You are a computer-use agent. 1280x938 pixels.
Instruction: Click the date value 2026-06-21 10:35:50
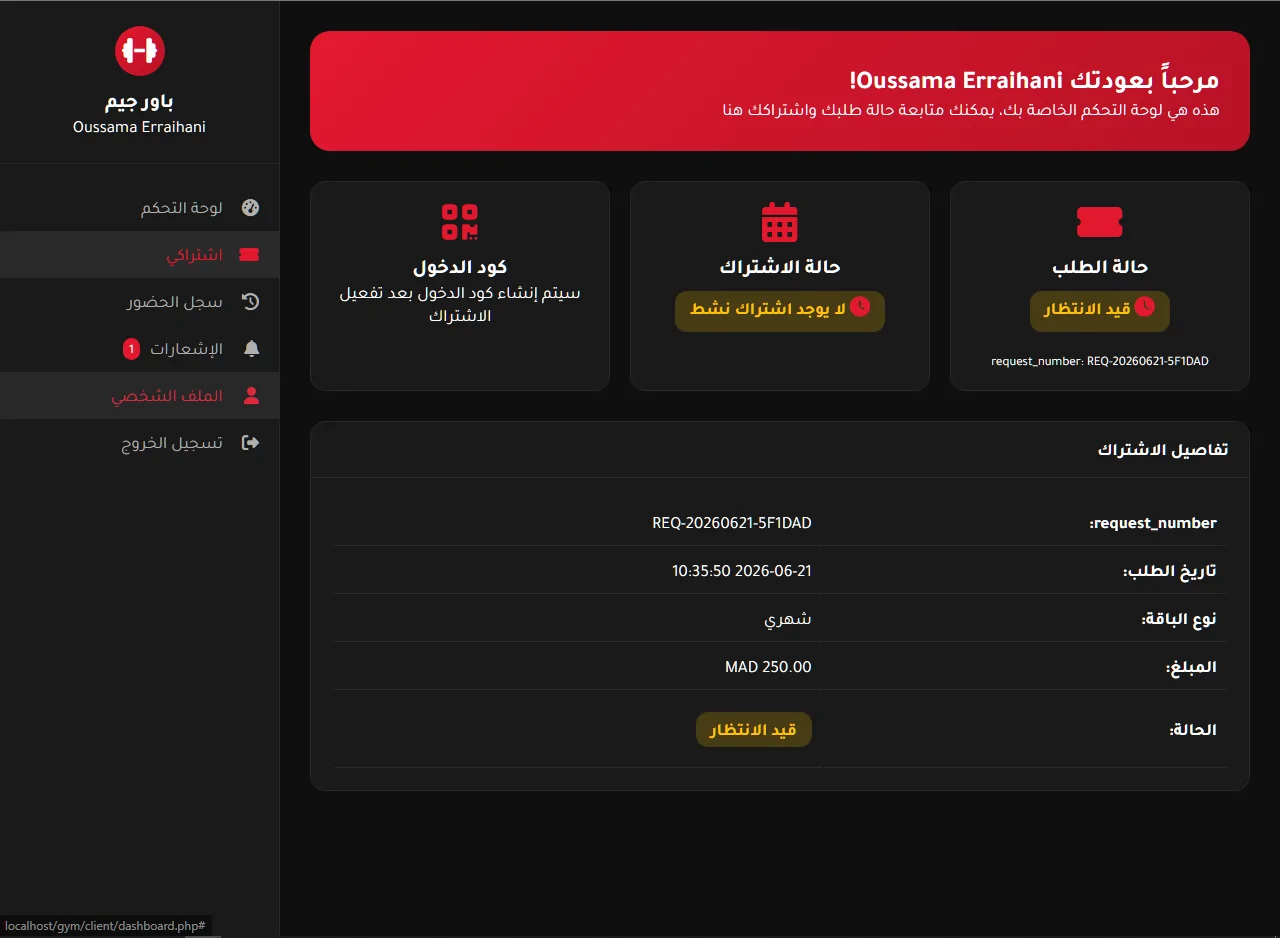tap(742, 570)
